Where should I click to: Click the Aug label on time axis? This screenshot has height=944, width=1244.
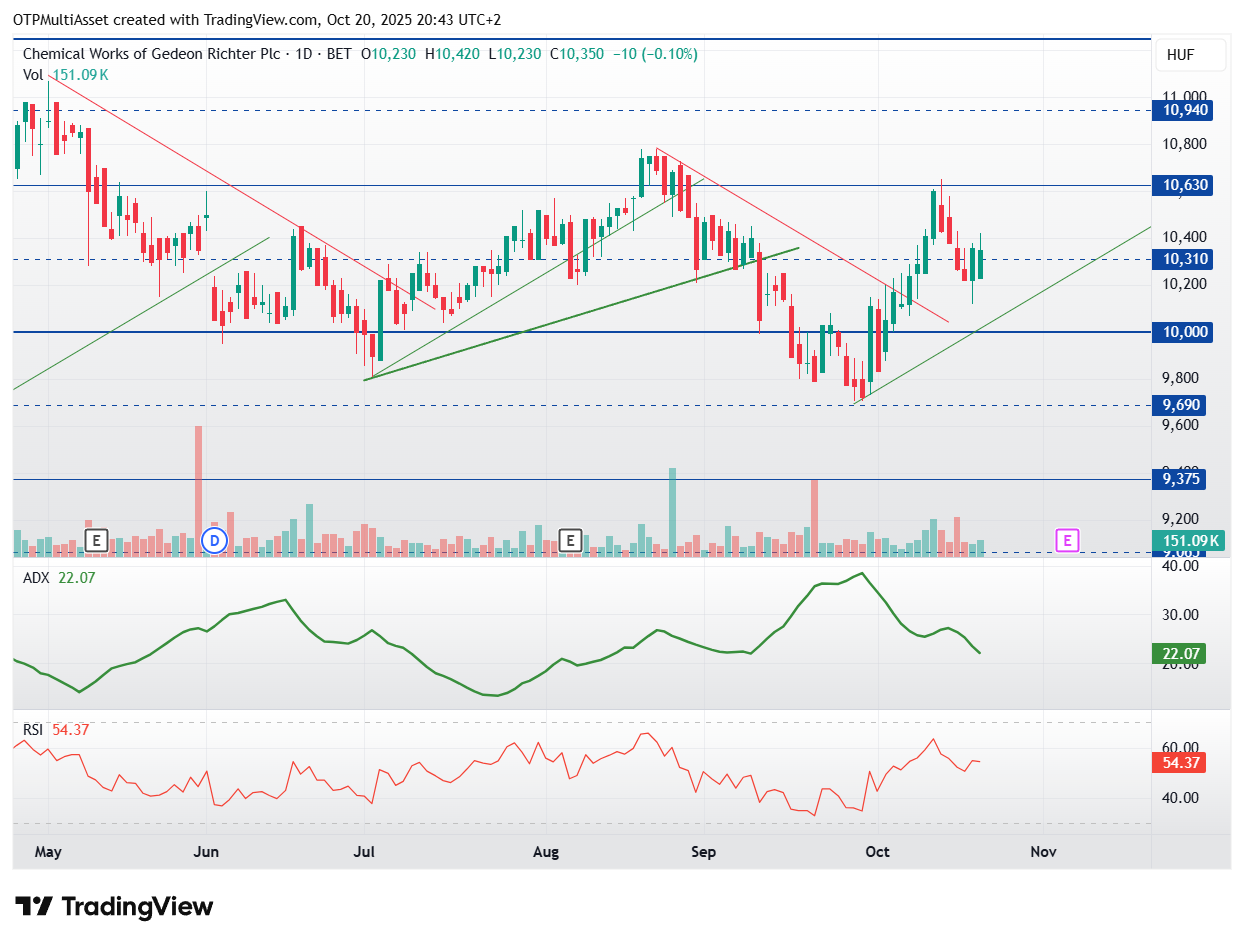pyautogui.click(x=545, y=852)
